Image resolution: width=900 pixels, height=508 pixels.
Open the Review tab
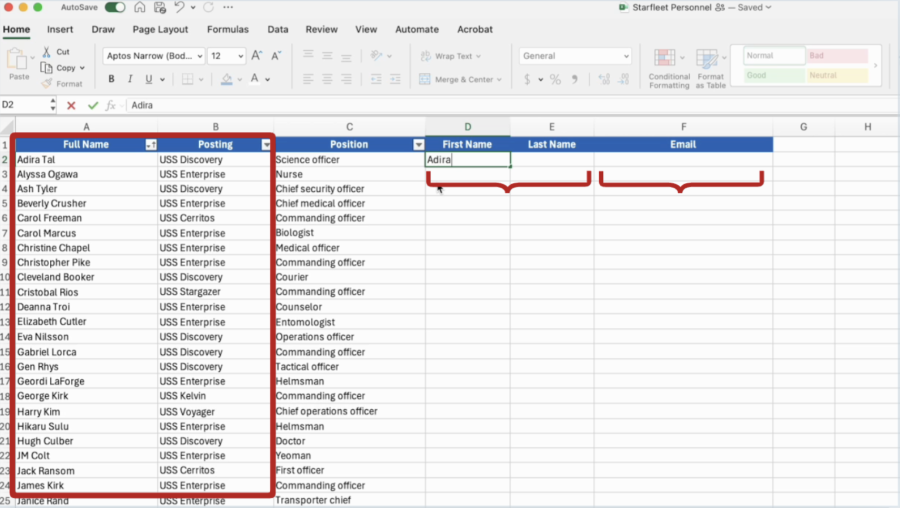321,29
